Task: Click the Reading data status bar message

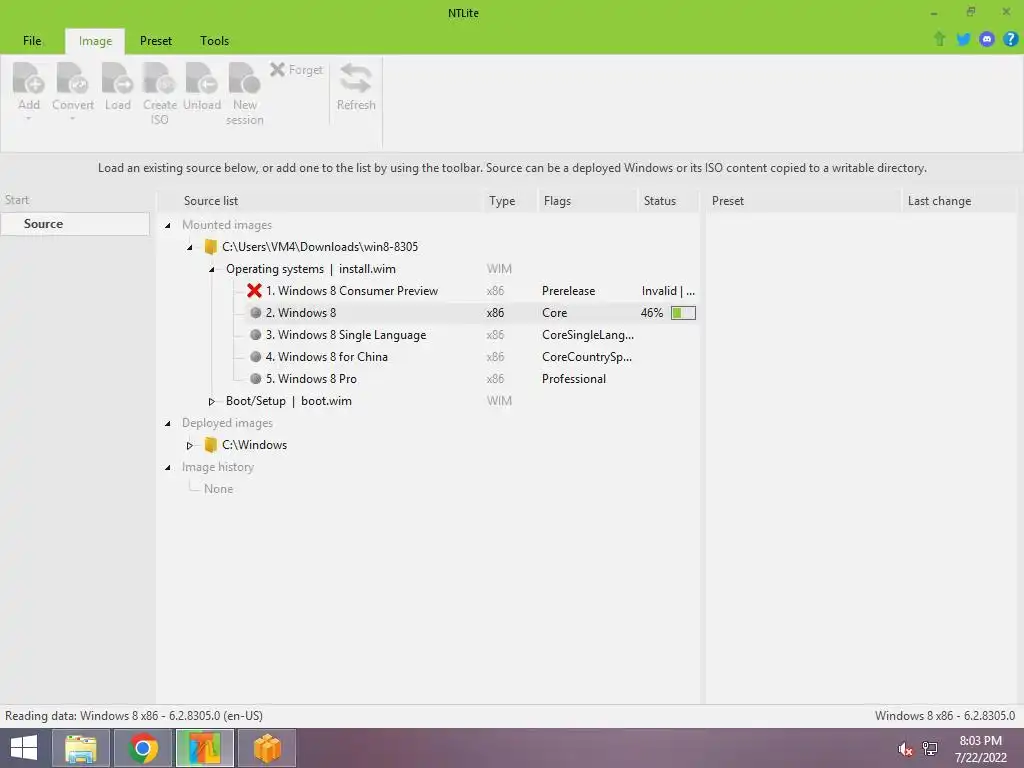Action: [134, 716]
